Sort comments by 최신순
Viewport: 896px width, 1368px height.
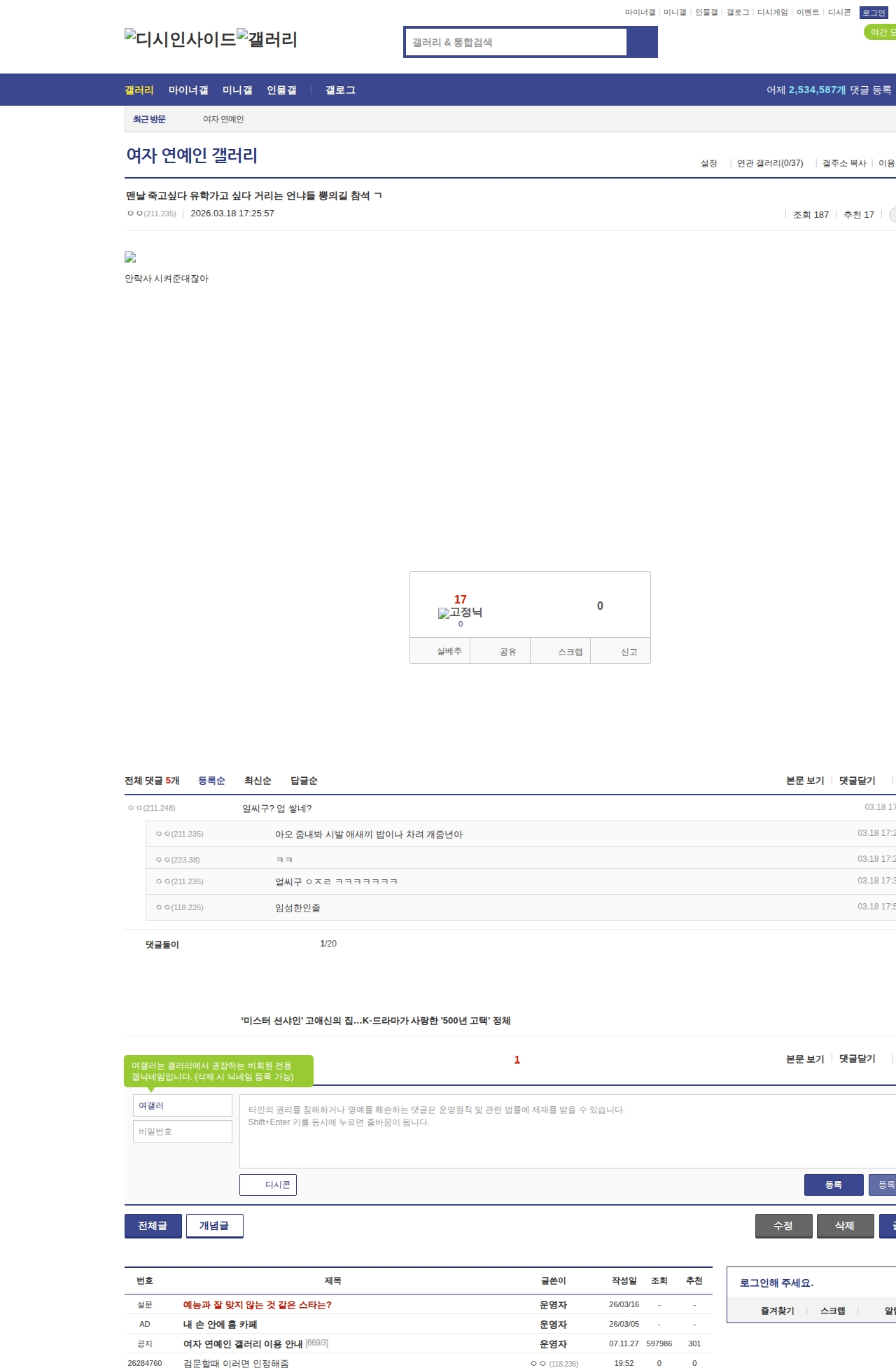(x=258, y=781)
